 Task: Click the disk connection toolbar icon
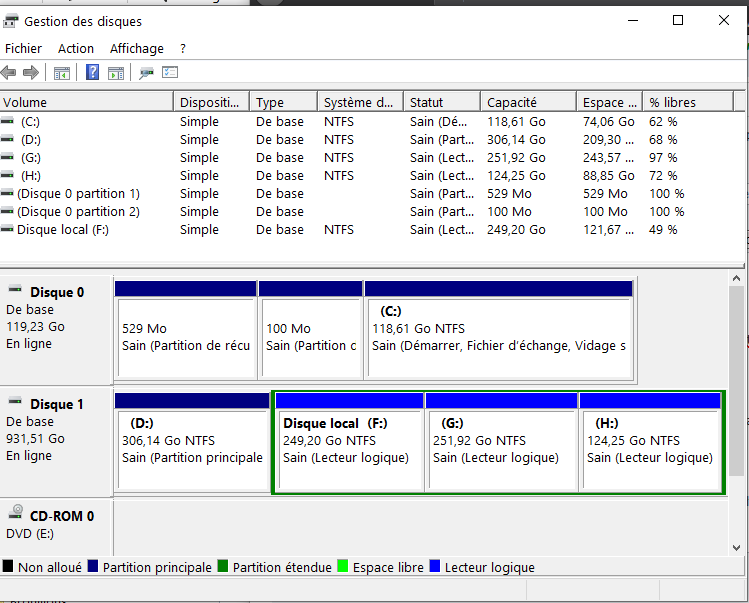coord(147,73)
